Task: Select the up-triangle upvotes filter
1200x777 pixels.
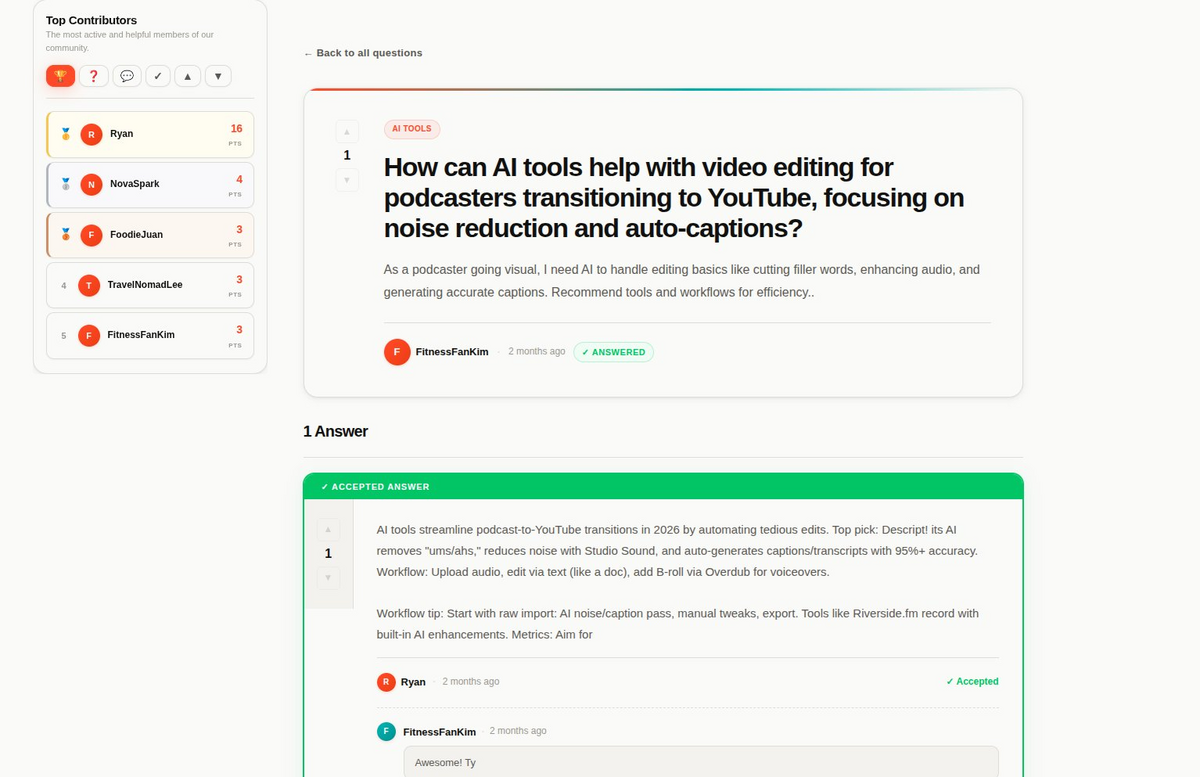Action: point(187,76)
